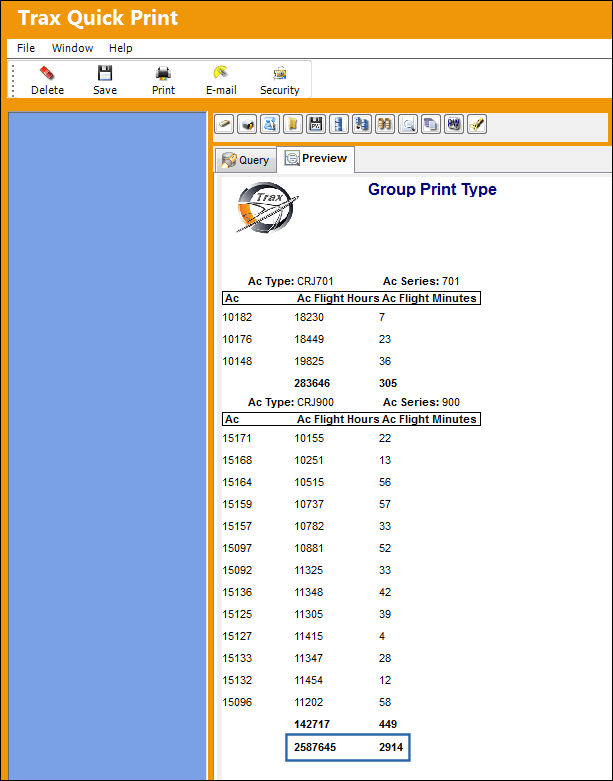Screen dimensions: 613x781
Task: Click CRJ701 subtotal minutes 305
Action: [388, 383]
